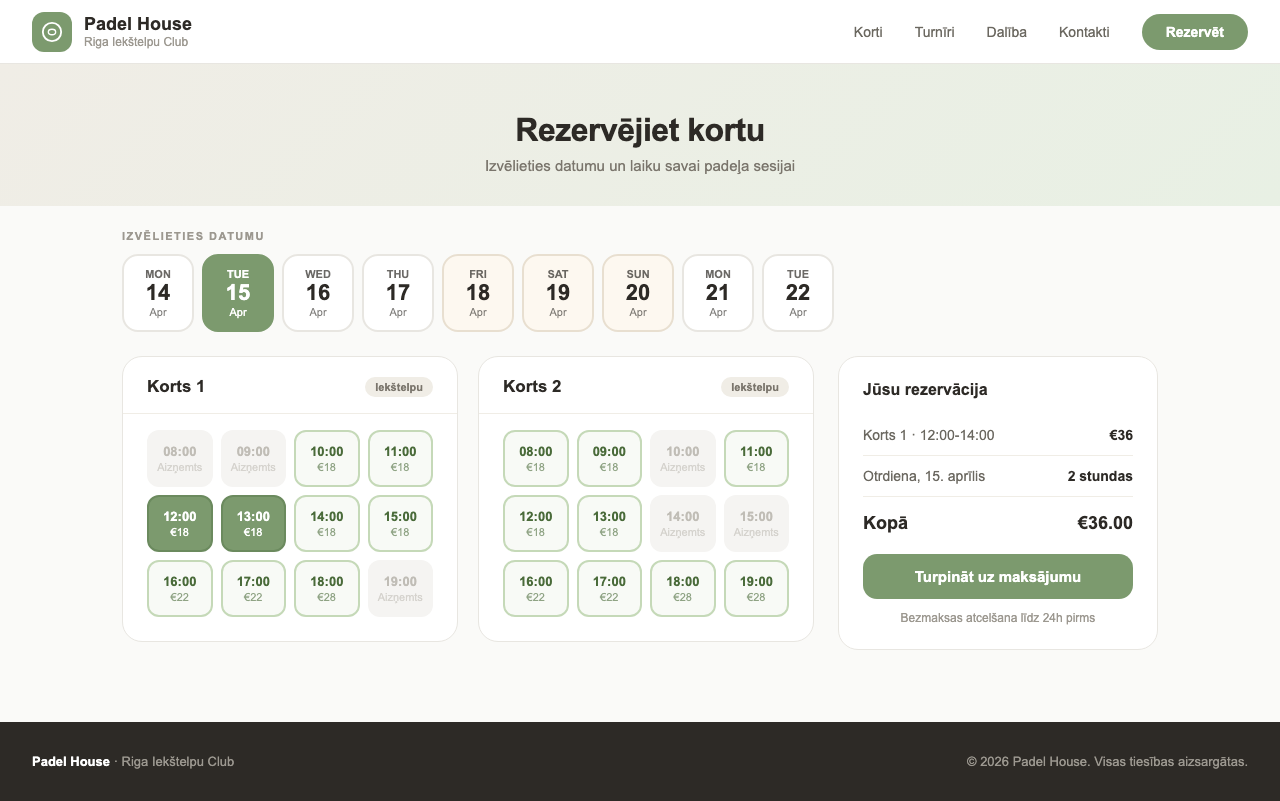This screenshot has height=801, width=1280.
Task: Choose Wednesday 16 April date
Action: point(318,293)
